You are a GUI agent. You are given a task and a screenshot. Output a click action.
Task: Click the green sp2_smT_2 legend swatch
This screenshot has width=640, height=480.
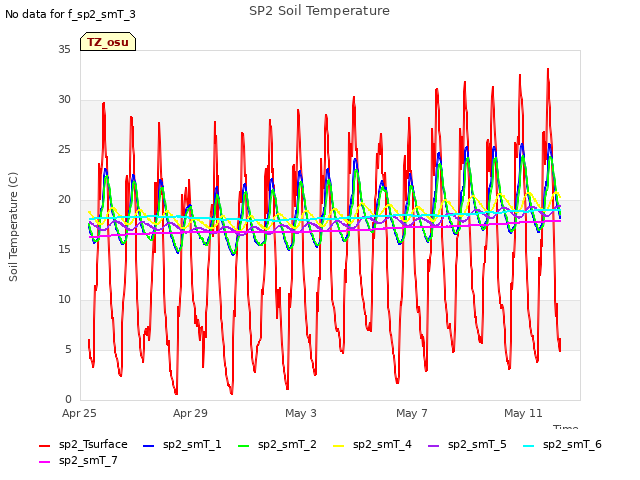[x=243, y=446]
